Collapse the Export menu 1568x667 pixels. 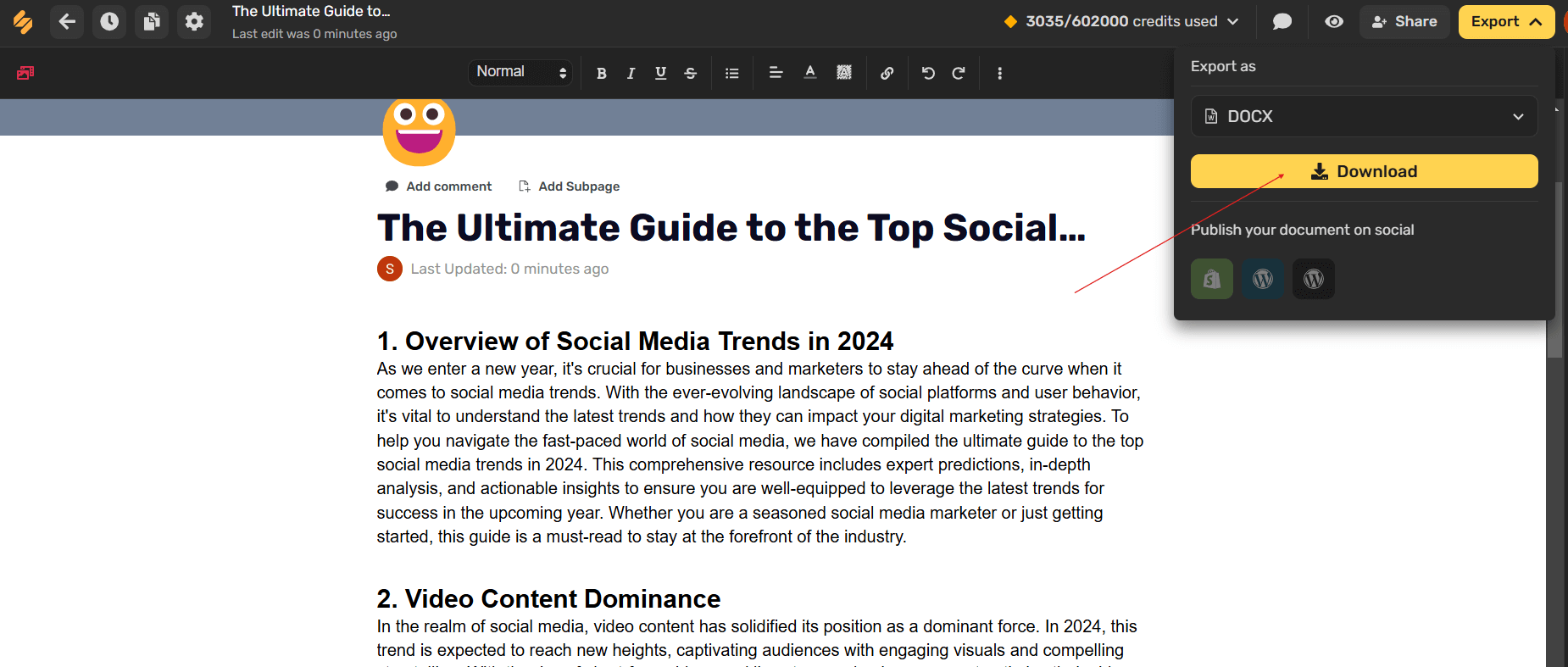pos(1506,21)
